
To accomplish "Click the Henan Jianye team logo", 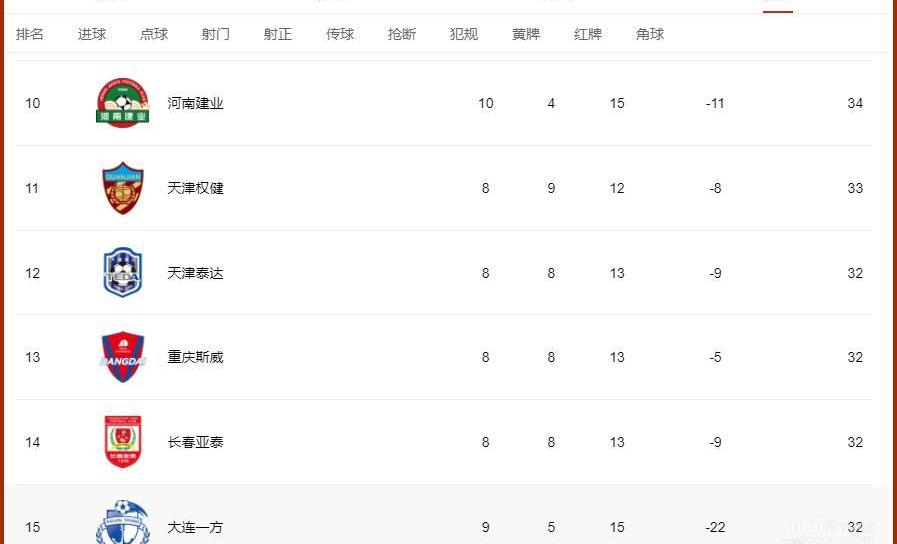I will 122,103.
